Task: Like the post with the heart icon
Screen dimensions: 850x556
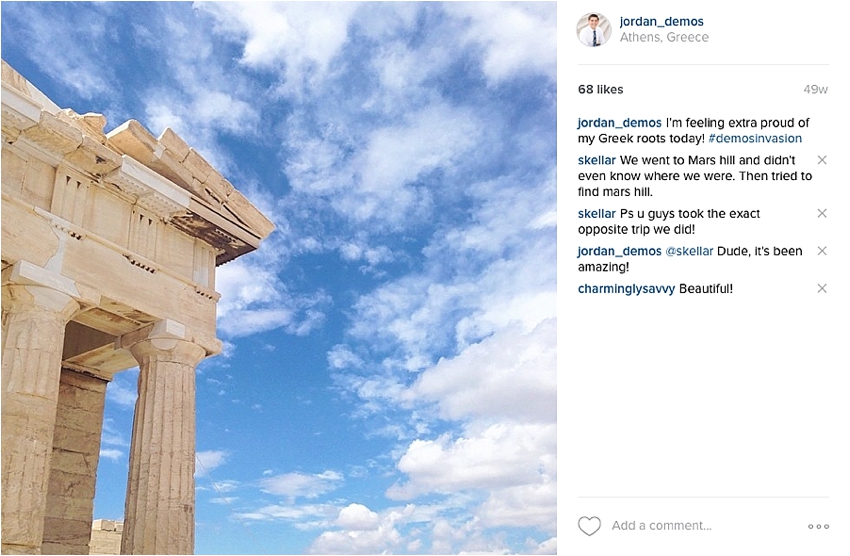Action: 589,526
